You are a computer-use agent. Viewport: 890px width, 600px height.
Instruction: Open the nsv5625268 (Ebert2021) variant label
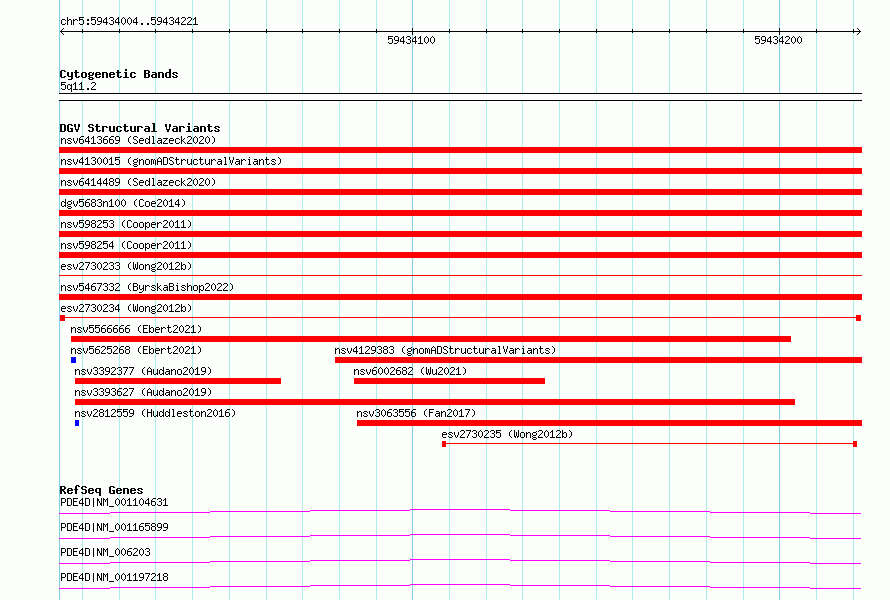coord(136,350)
